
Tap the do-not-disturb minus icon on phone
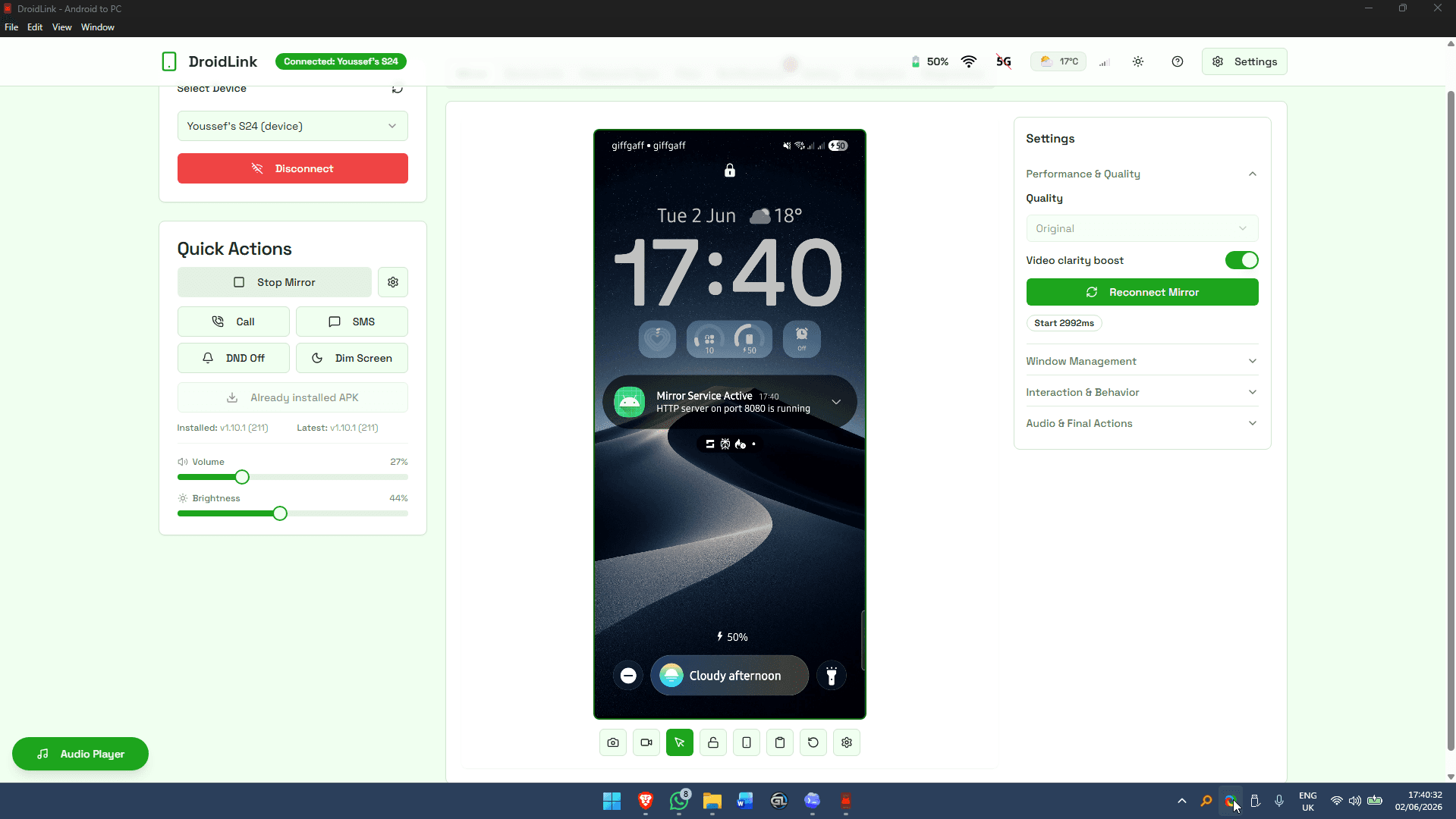coord(628,676)
